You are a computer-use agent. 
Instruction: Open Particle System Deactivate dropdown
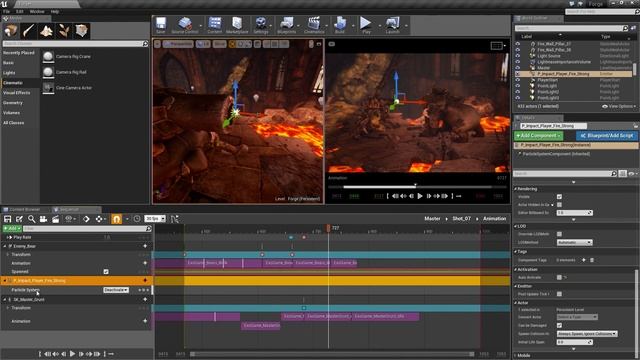116,290
